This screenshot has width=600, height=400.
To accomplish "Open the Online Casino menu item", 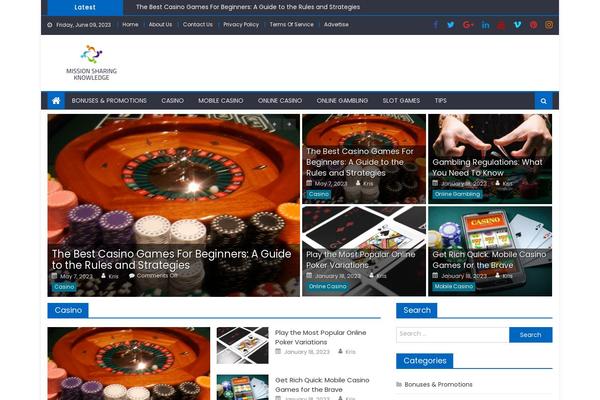I will (280, 101).
